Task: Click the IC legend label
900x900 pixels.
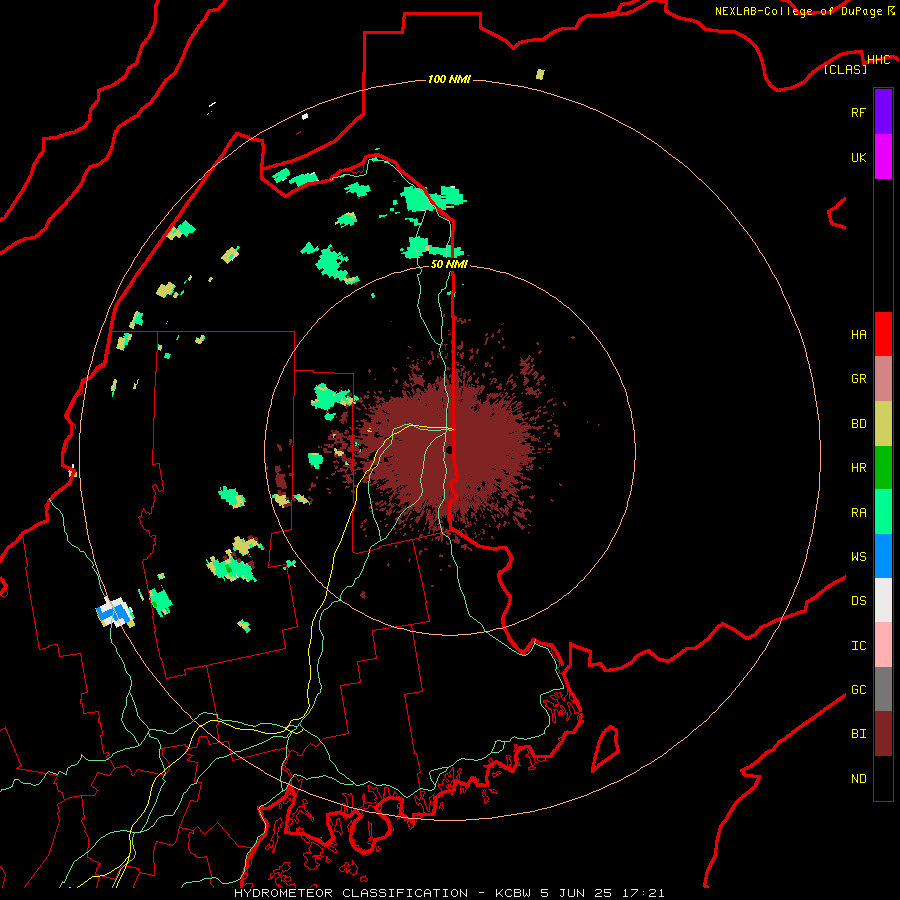Action: (858, 646)
